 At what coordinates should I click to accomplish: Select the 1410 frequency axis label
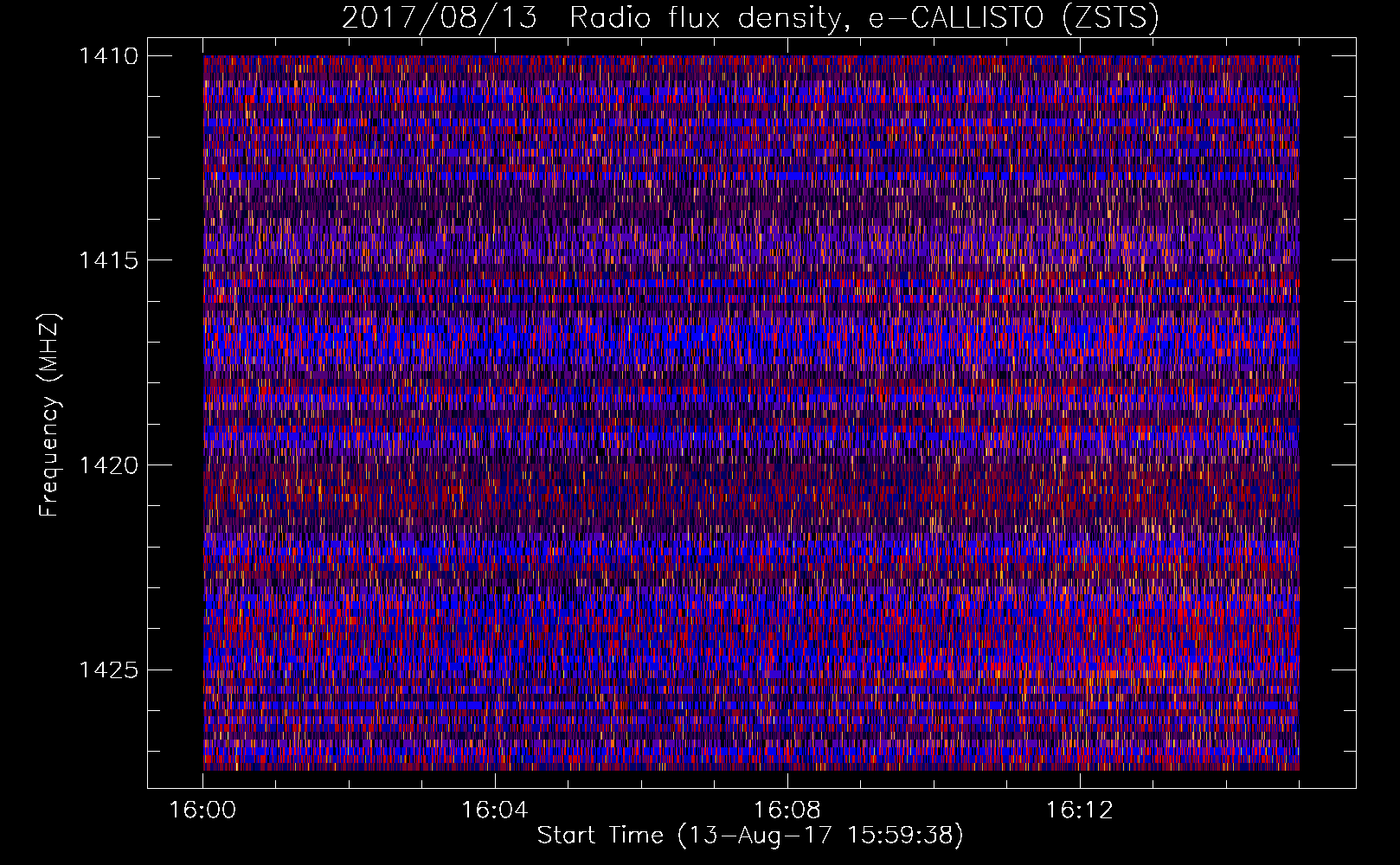pyautogui.click(x=108, y=56)
